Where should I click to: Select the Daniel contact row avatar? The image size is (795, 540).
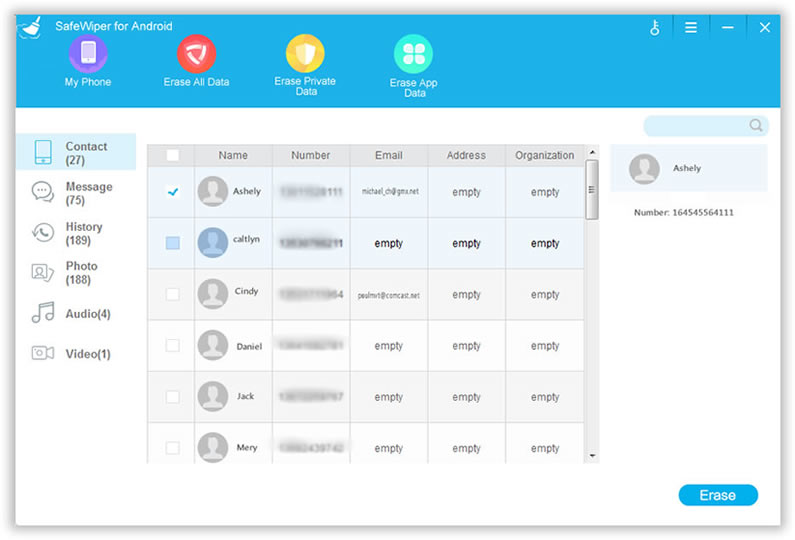point(212,345)
